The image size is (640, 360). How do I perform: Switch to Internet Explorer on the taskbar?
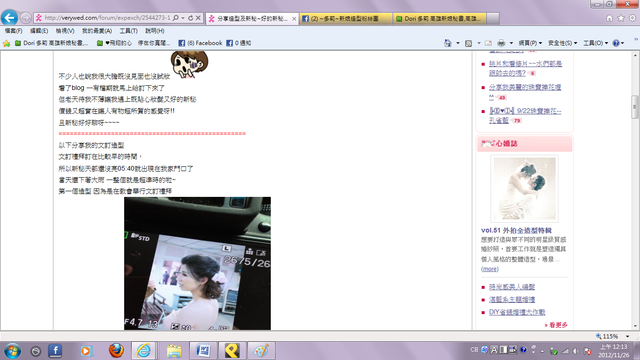(x=144, y=351)
